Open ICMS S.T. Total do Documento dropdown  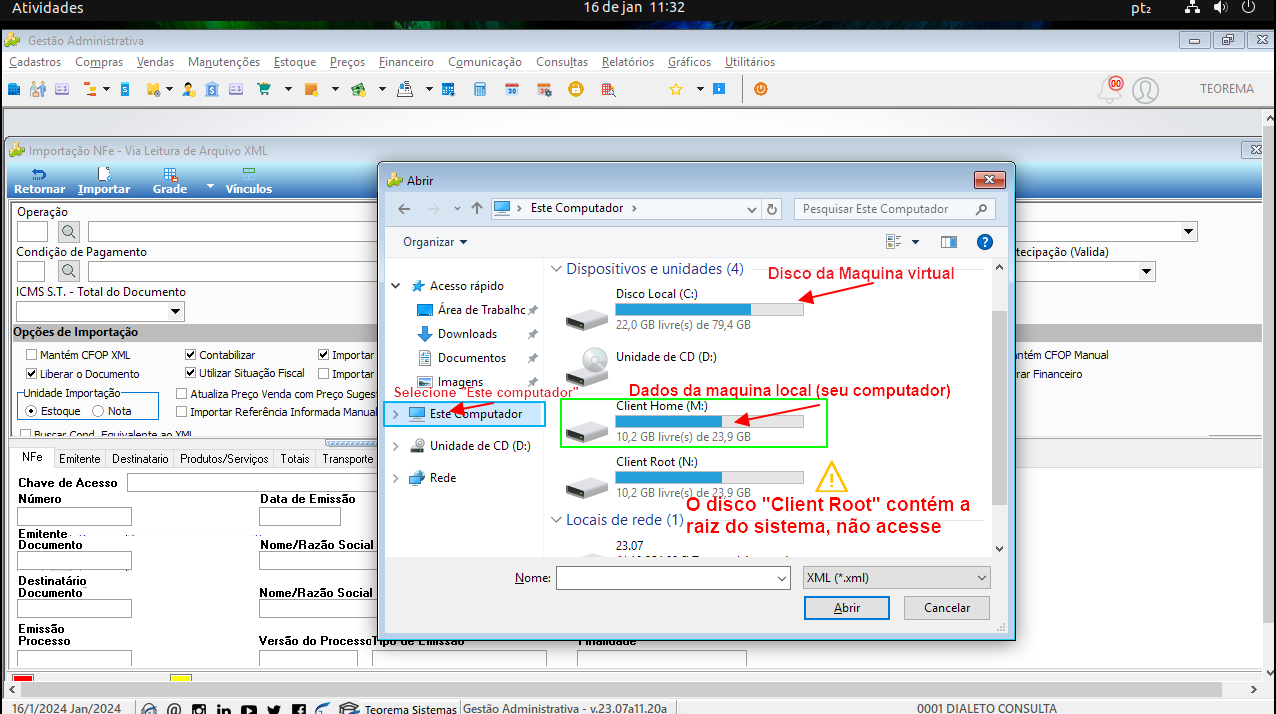tap(176, 312)
